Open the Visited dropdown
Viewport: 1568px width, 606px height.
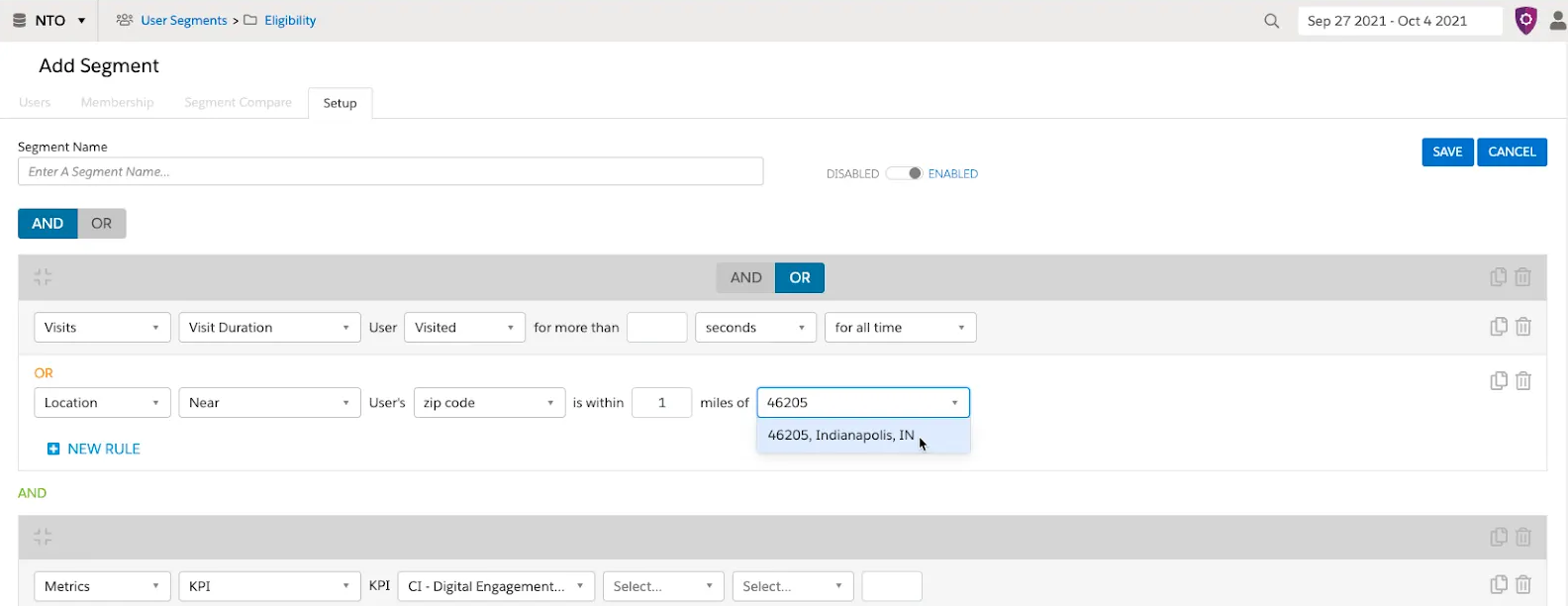[464, 328]
